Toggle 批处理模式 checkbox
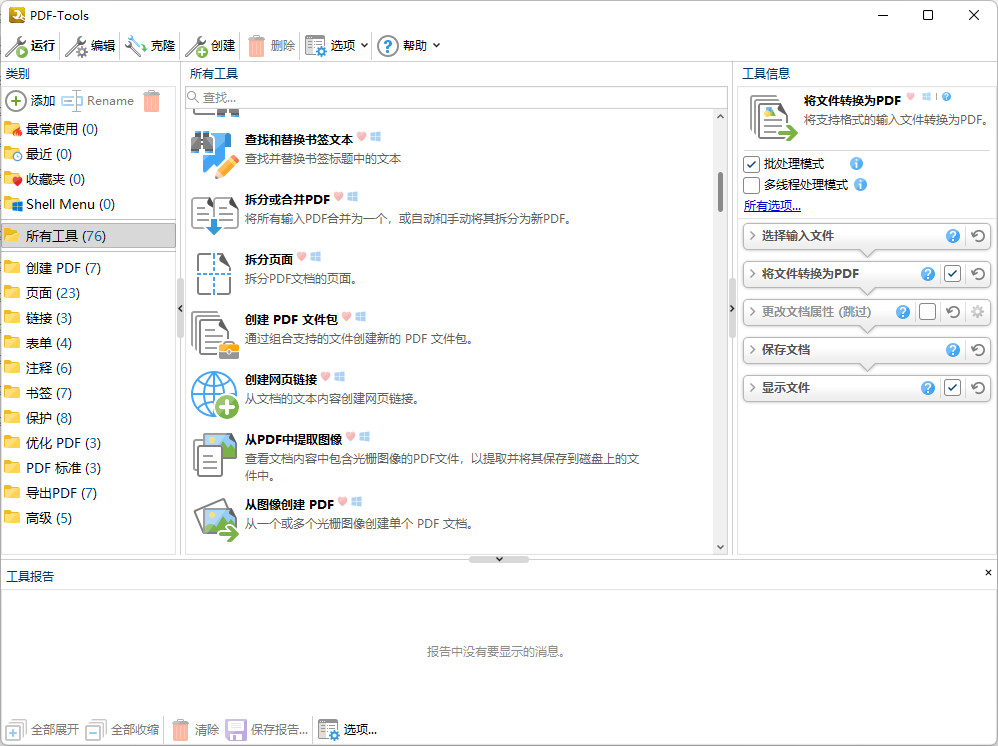This screenshot has width=998, height=746. (751, 164)
